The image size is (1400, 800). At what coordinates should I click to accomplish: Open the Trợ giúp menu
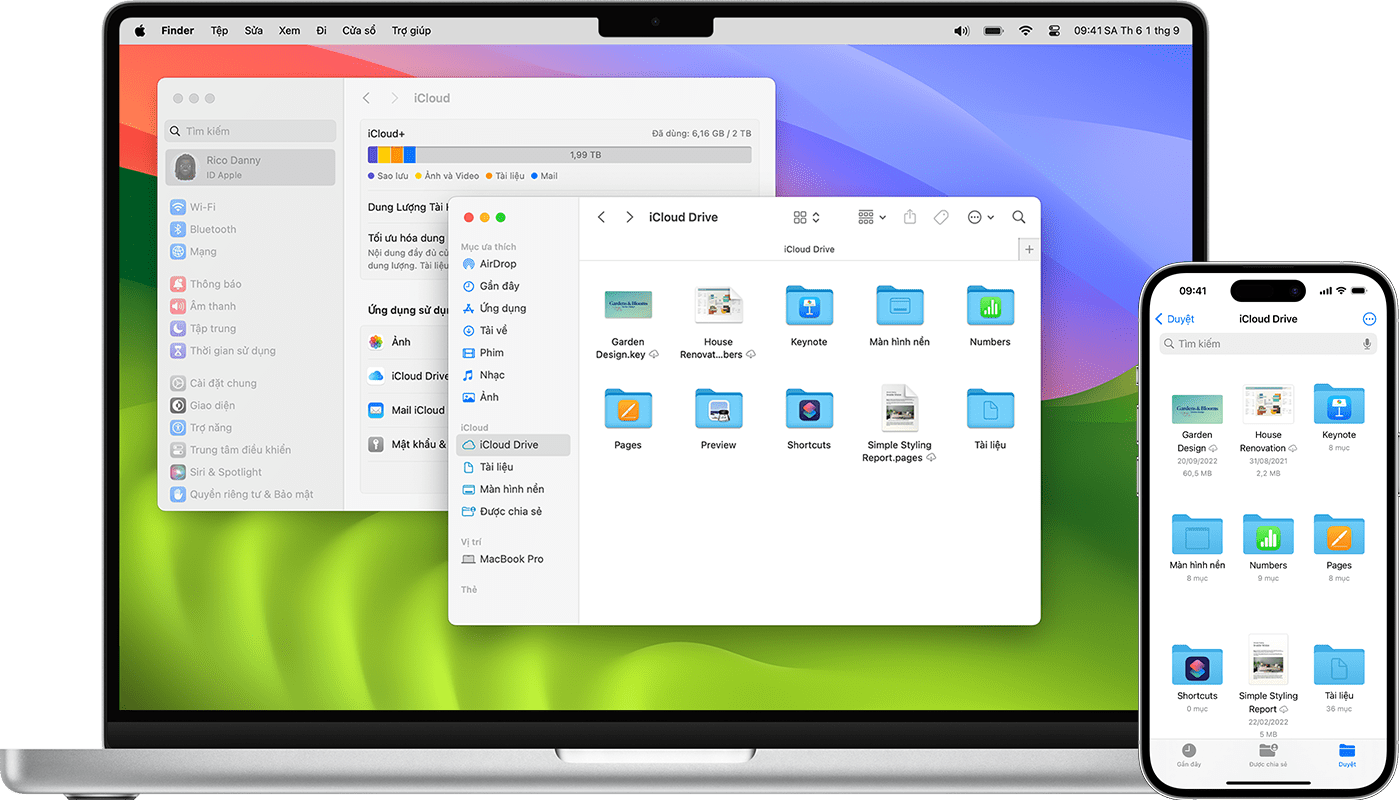click(411, 31)
